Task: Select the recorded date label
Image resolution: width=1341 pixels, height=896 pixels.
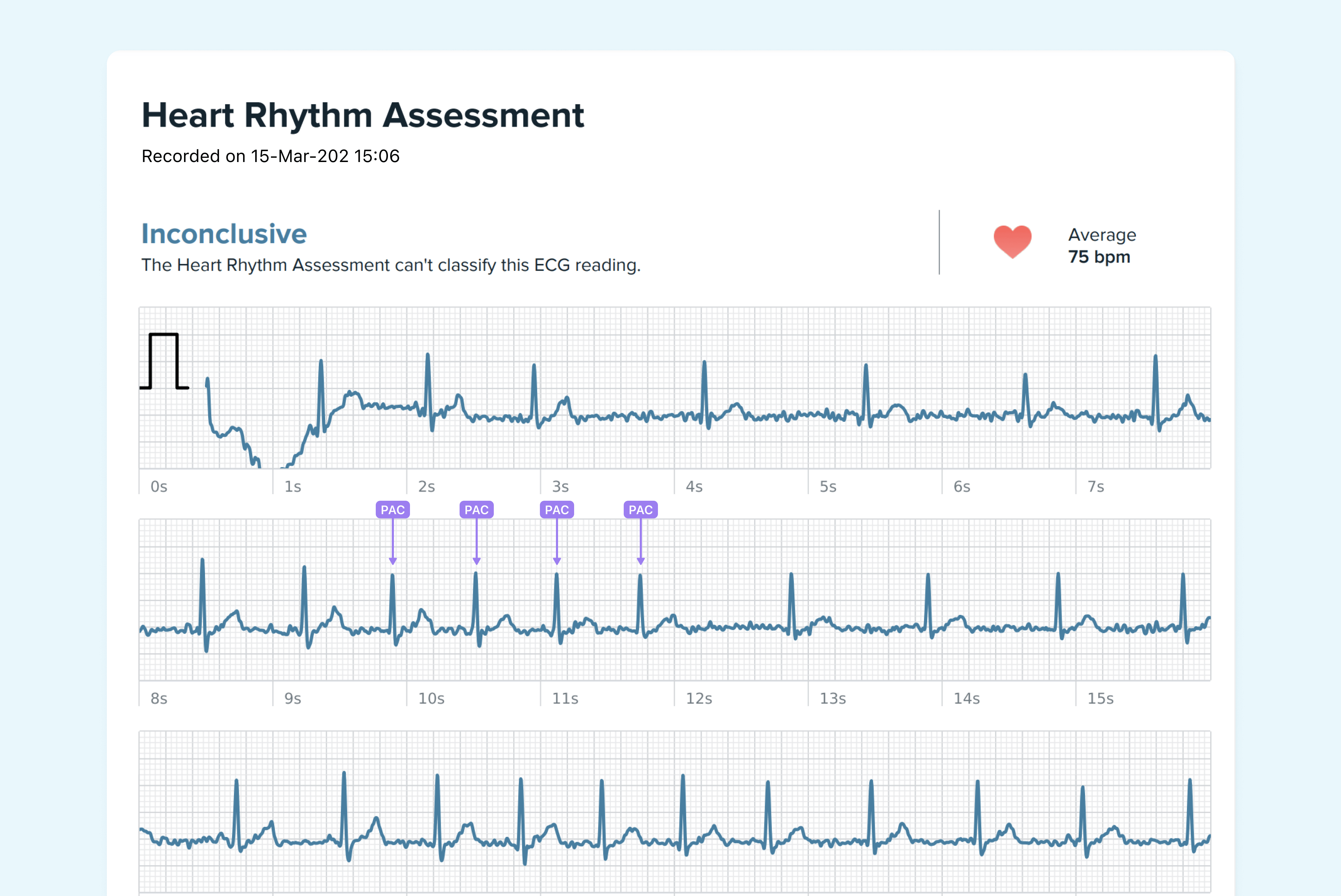Action: 271,156
